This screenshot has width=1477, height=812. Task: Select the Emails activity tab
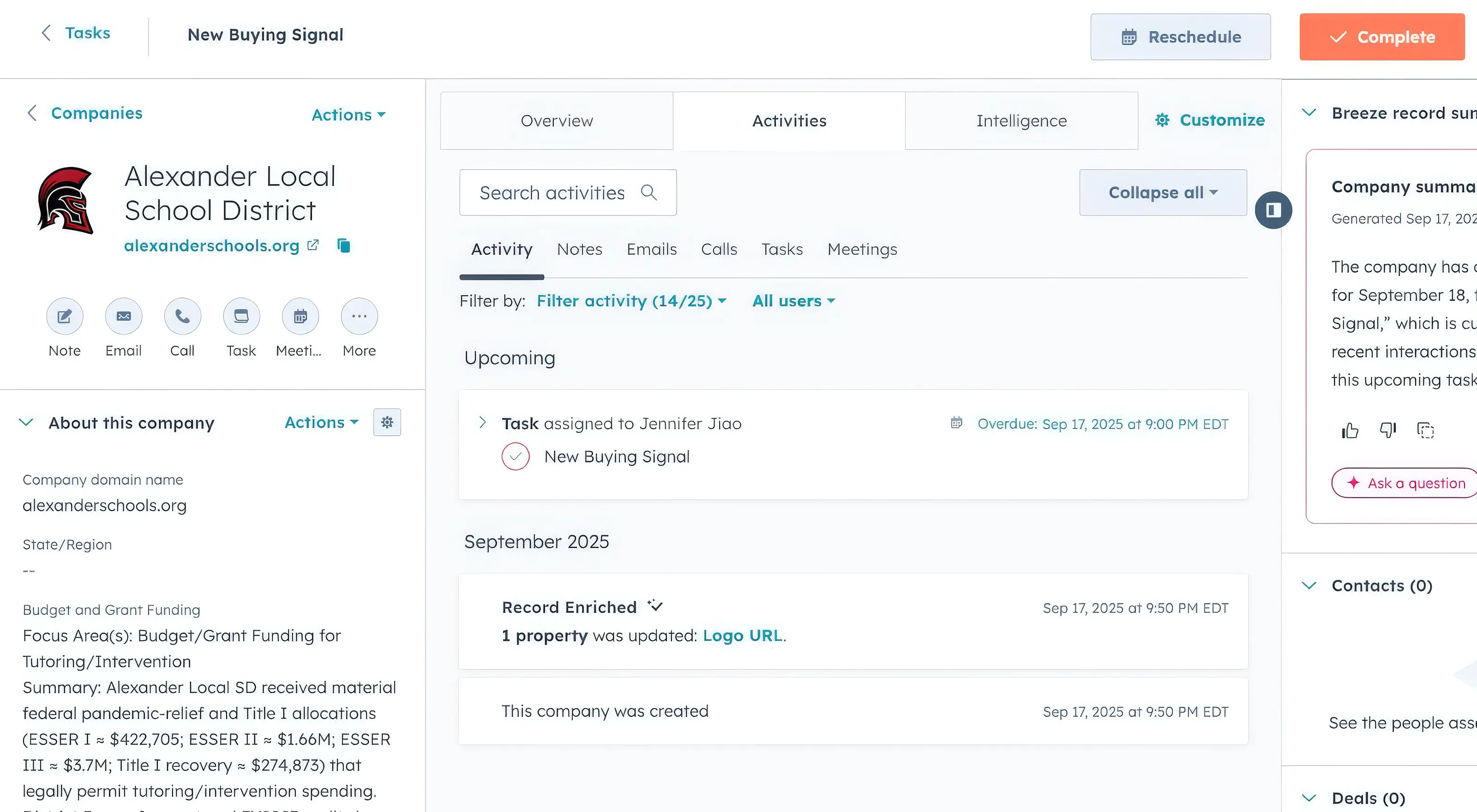point(651,249)
